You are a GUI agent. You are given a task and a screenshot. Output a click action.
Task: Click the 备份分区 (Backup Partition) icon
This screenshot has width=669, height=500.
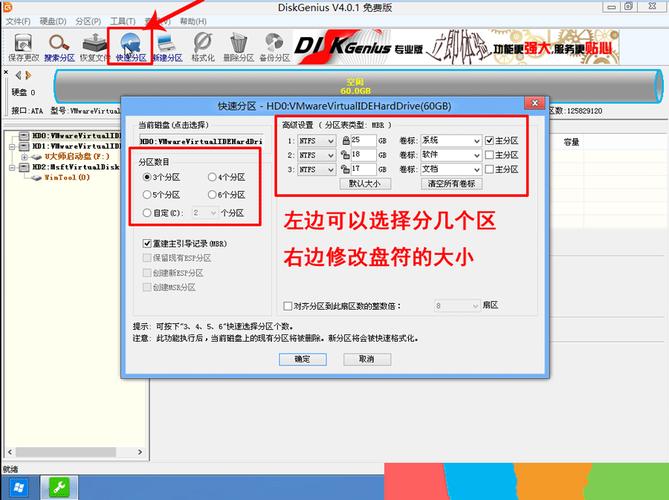pos(274,45)
